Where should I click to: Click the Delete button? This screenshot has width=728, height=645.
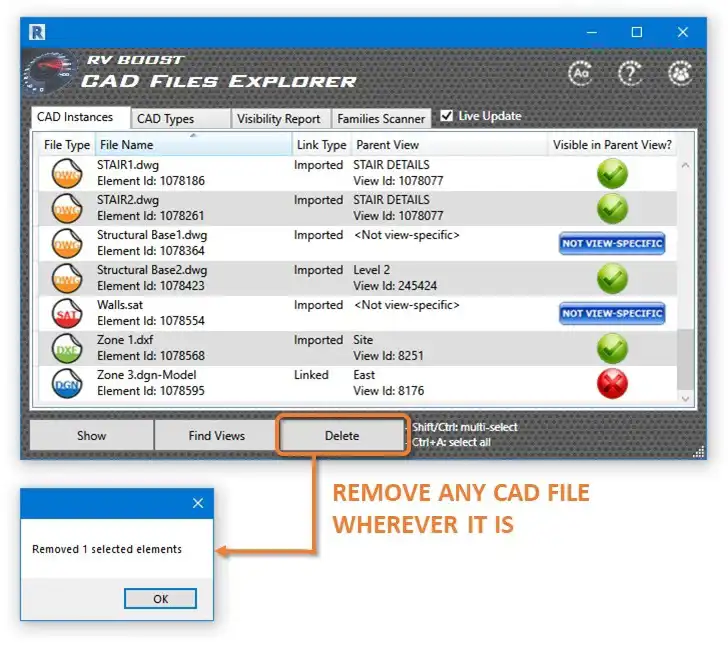pyautogui.click(x=342, y=435)
